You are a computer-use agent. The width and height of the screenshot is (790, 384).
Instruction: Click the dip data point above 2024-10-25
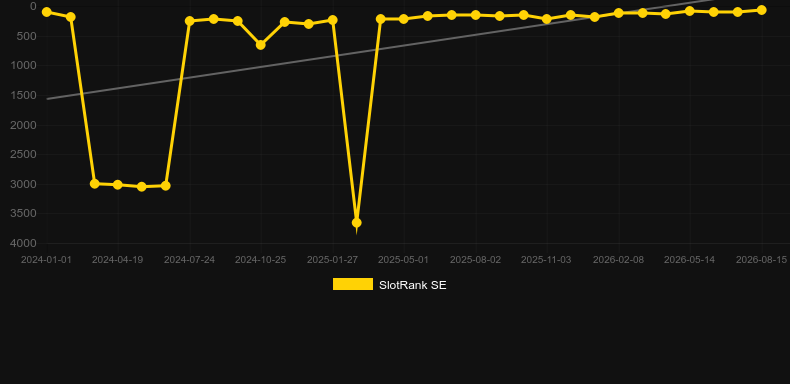click(260, 45)
